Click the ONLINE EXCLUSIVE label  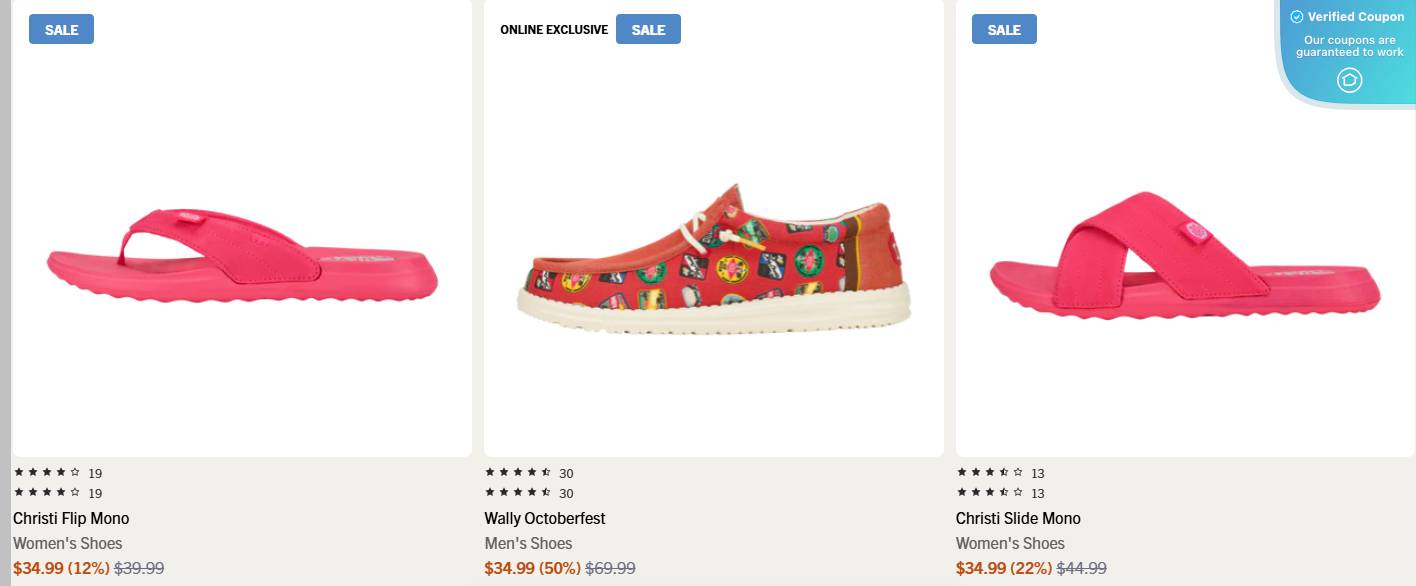[553, 29]
